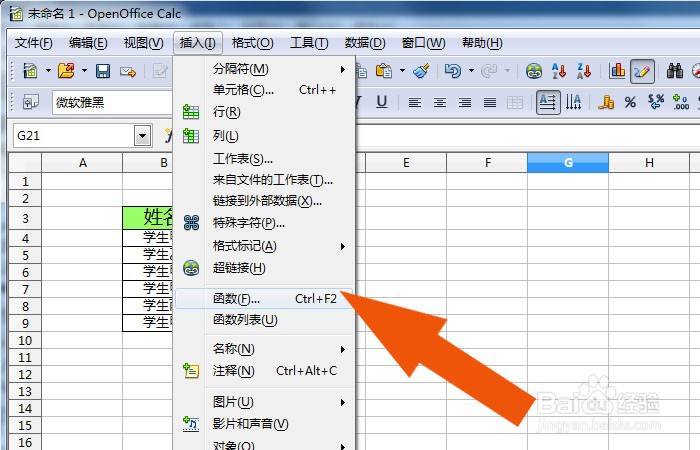
Task: Expand the 名称(N) submenu
Action: 342,349
